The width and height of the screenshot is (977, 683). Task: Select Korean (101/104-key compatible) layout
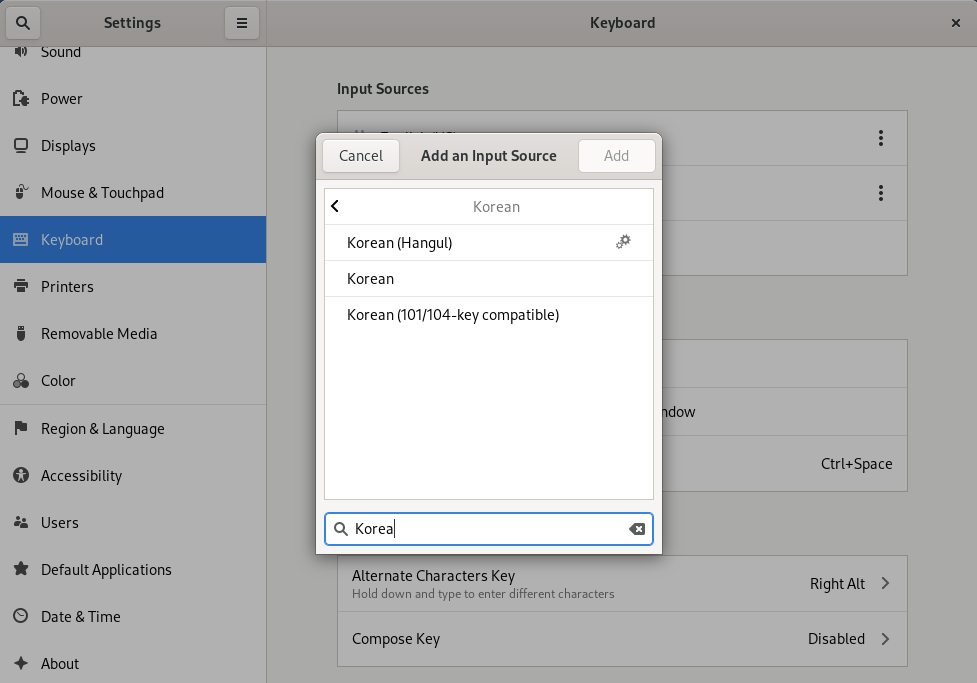tap(453, 315)
